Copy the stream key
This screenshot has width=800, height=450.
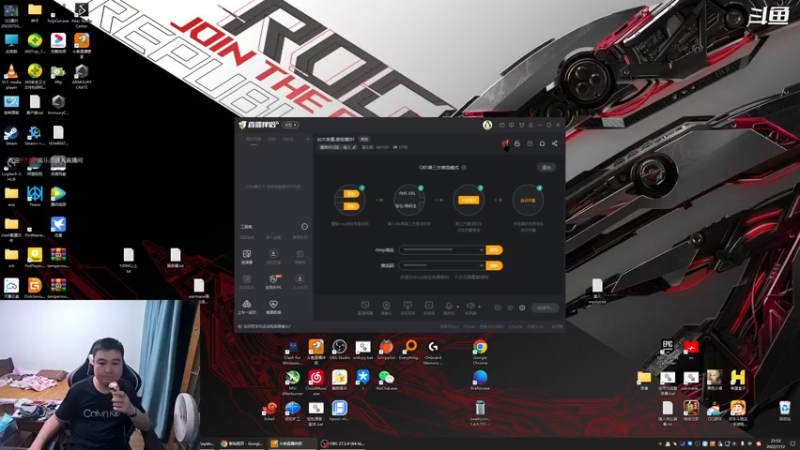click(x=494, y=265)
